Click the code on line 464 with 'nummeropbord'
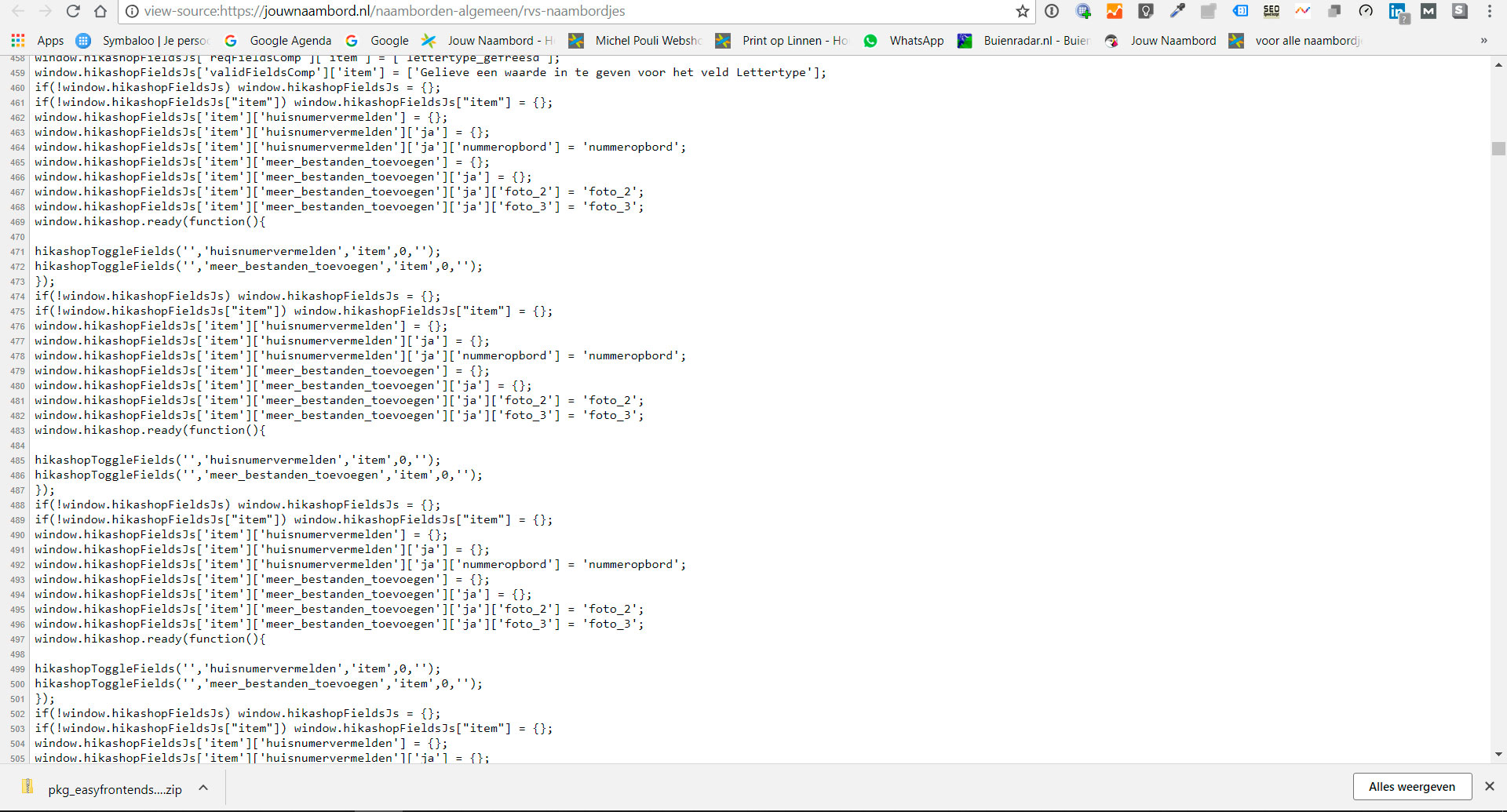1507x812 pixels. coord(360,147)
